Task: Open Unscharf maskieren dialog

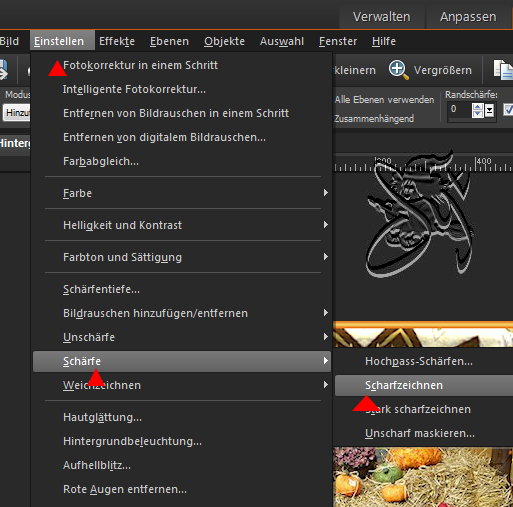Action: pos(424,433)
